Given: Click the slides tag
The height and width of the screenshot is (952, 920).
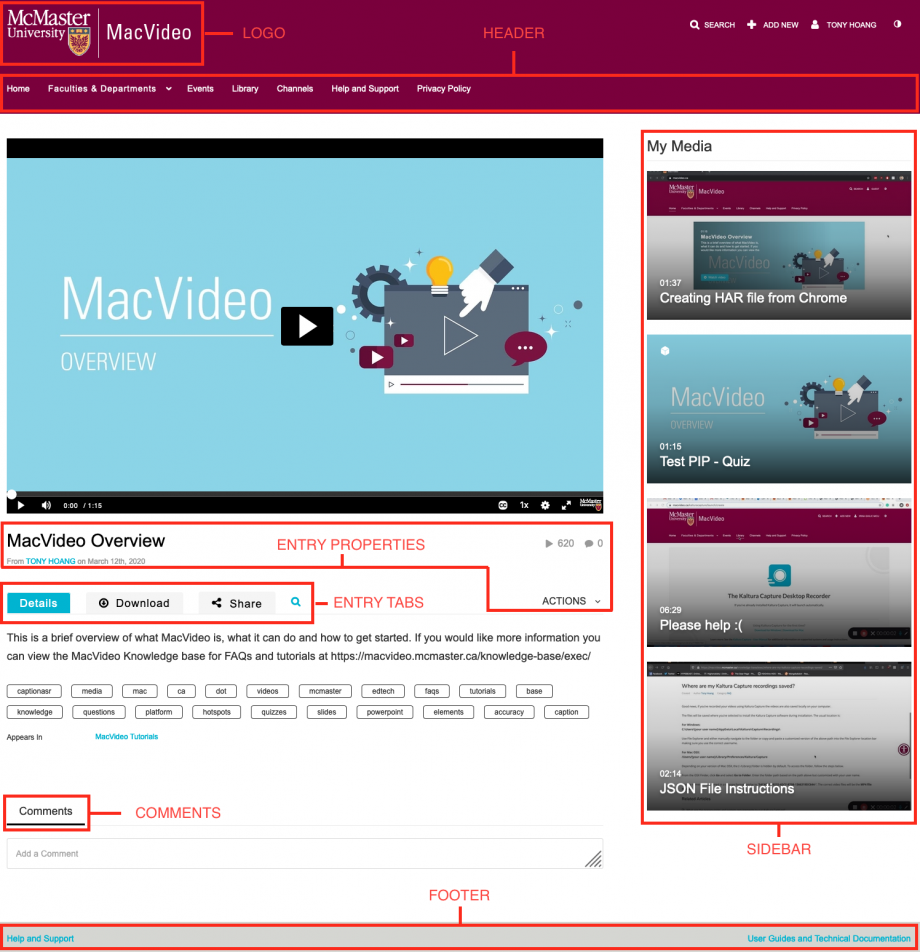Looking at the screenshot, I should pyautogui.click(x=327, y=712).
